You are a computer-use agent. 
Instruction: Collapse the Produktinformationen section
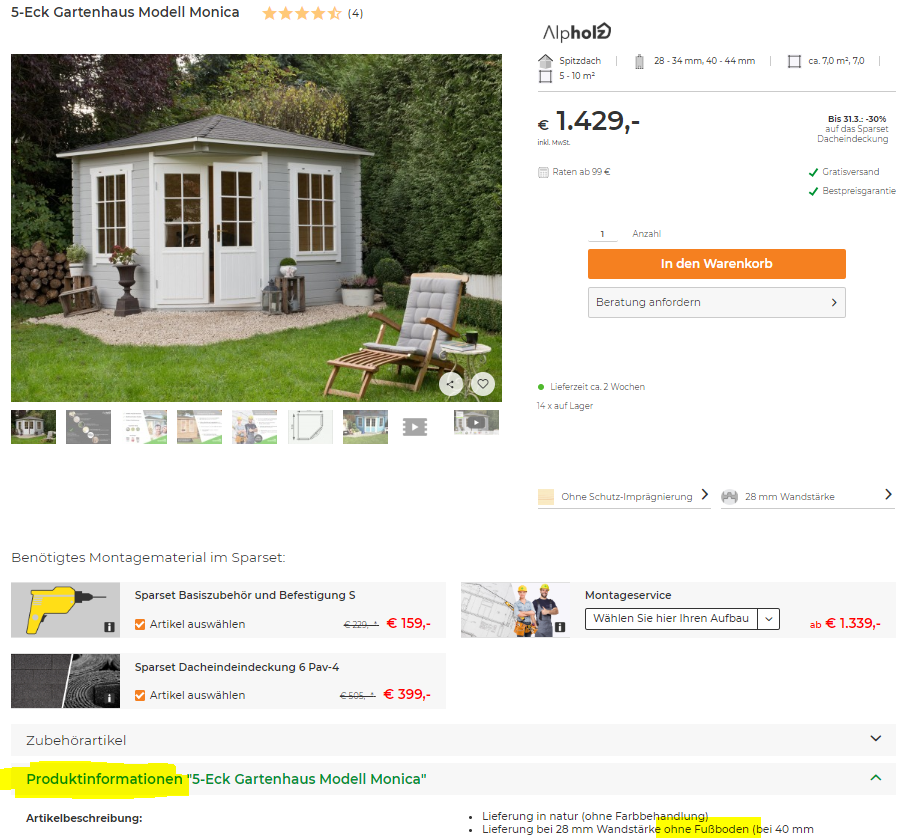click(x=453, y=779)
